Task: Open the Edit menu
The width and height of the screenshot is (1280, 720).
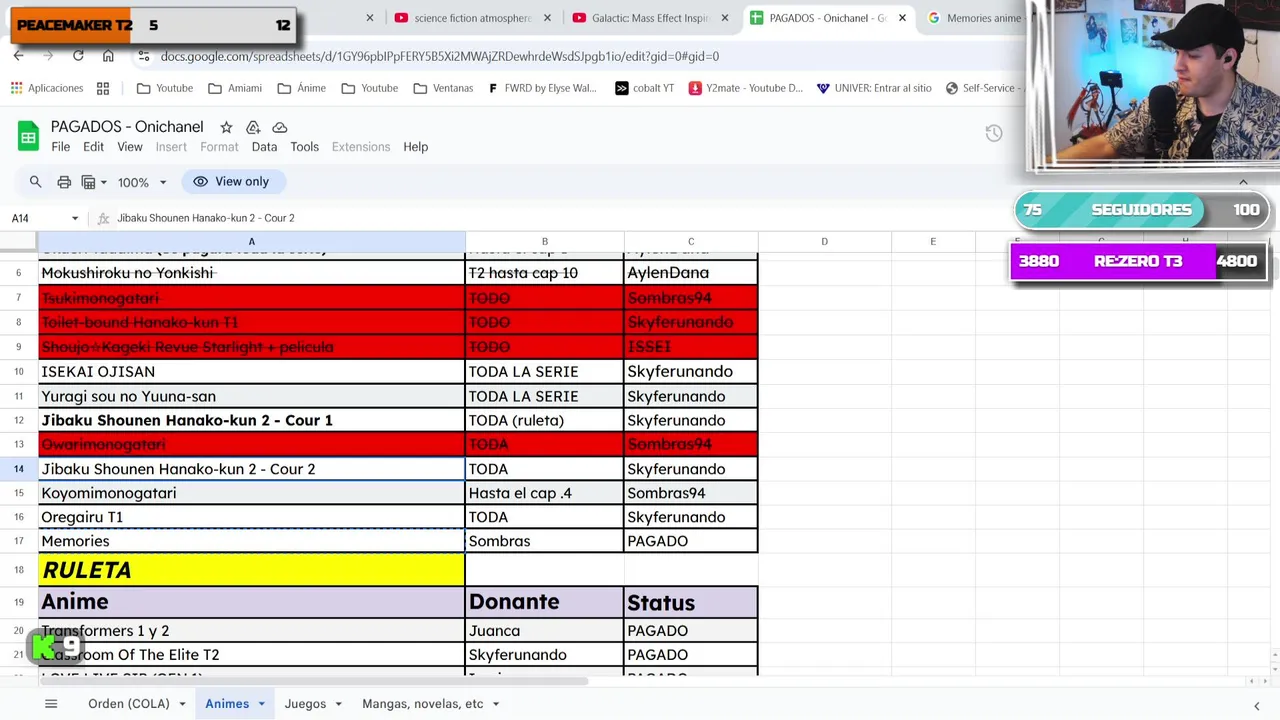Action: click(93, 147)
